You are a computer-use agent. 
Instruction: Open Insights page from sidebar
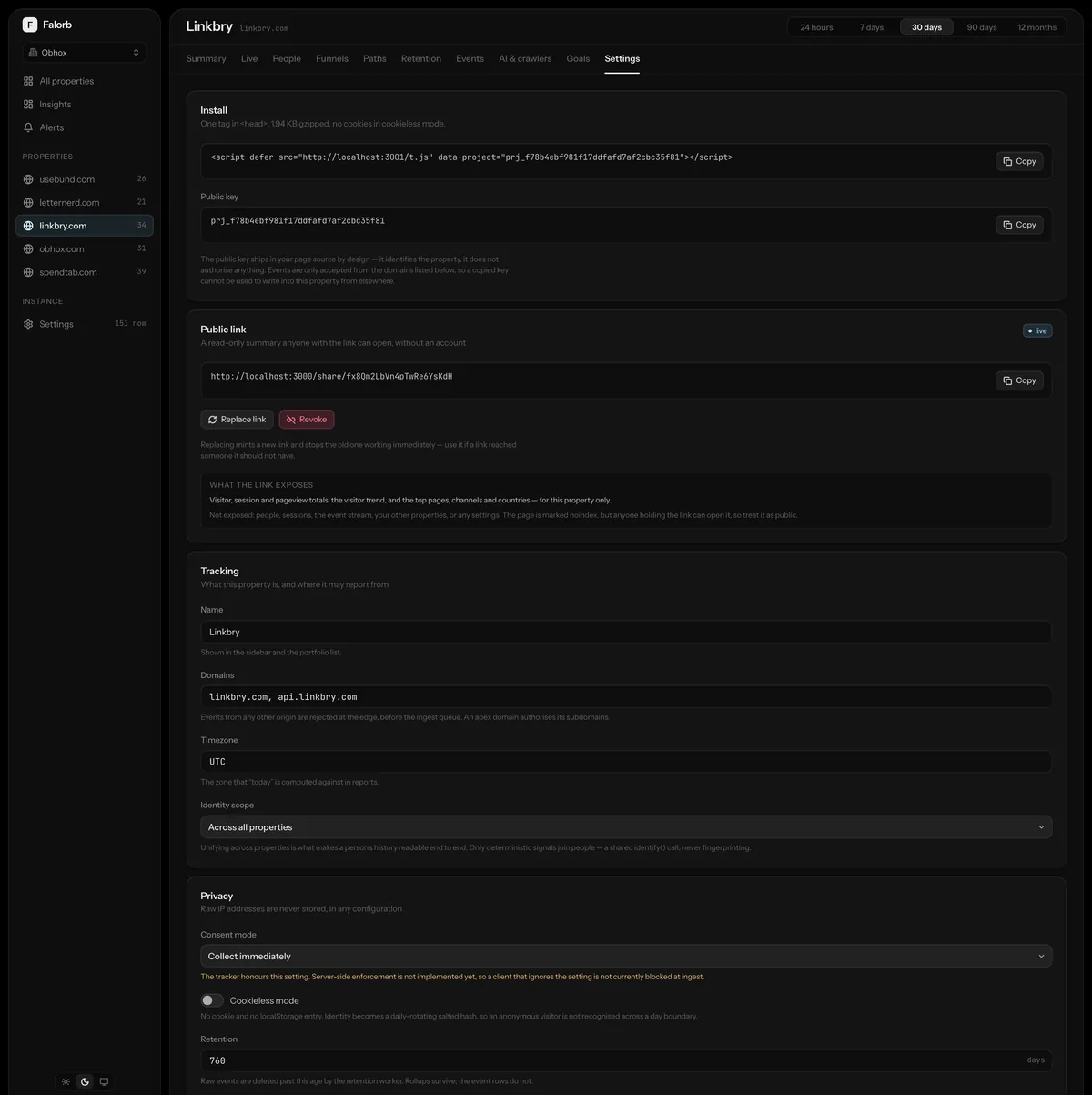tap(85, 105)
